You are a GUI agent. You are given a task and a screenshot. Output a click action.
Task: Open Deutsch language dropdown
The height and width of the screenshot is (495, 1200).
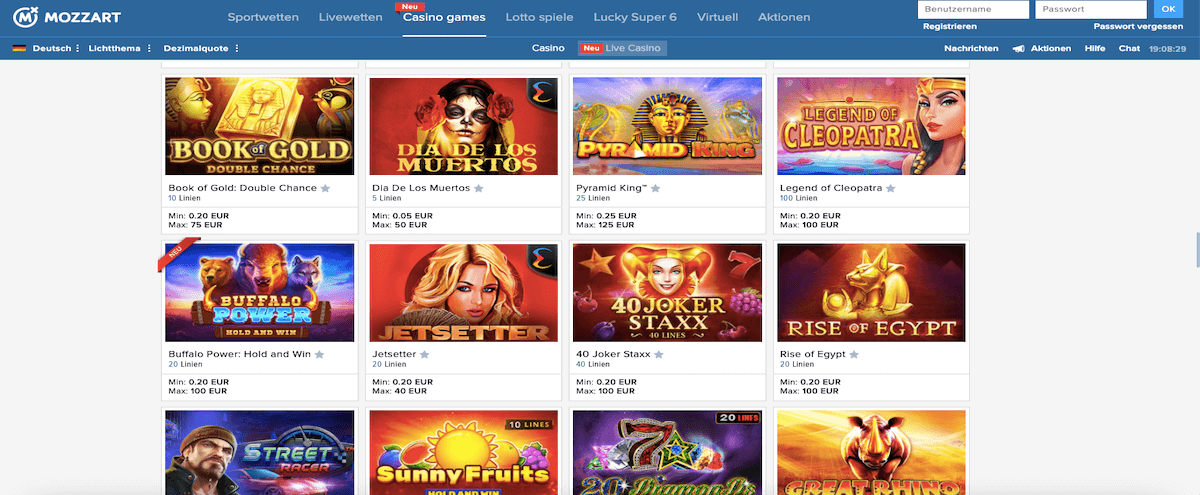click(x=56, y=48)
